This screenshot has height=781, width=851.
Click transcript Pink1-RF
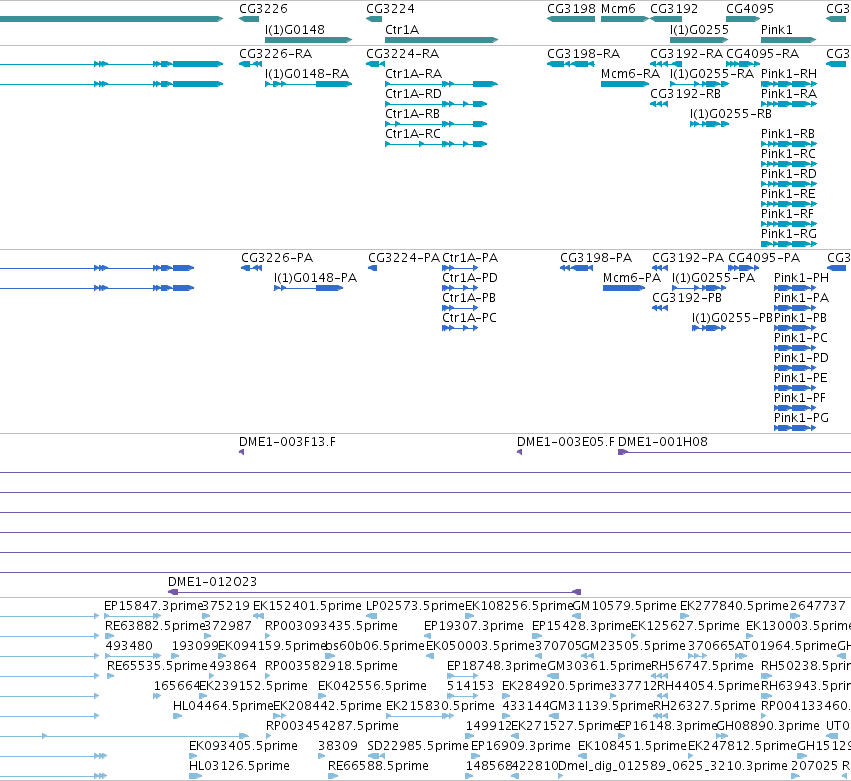pyautogui.click(x=787, y=214)
